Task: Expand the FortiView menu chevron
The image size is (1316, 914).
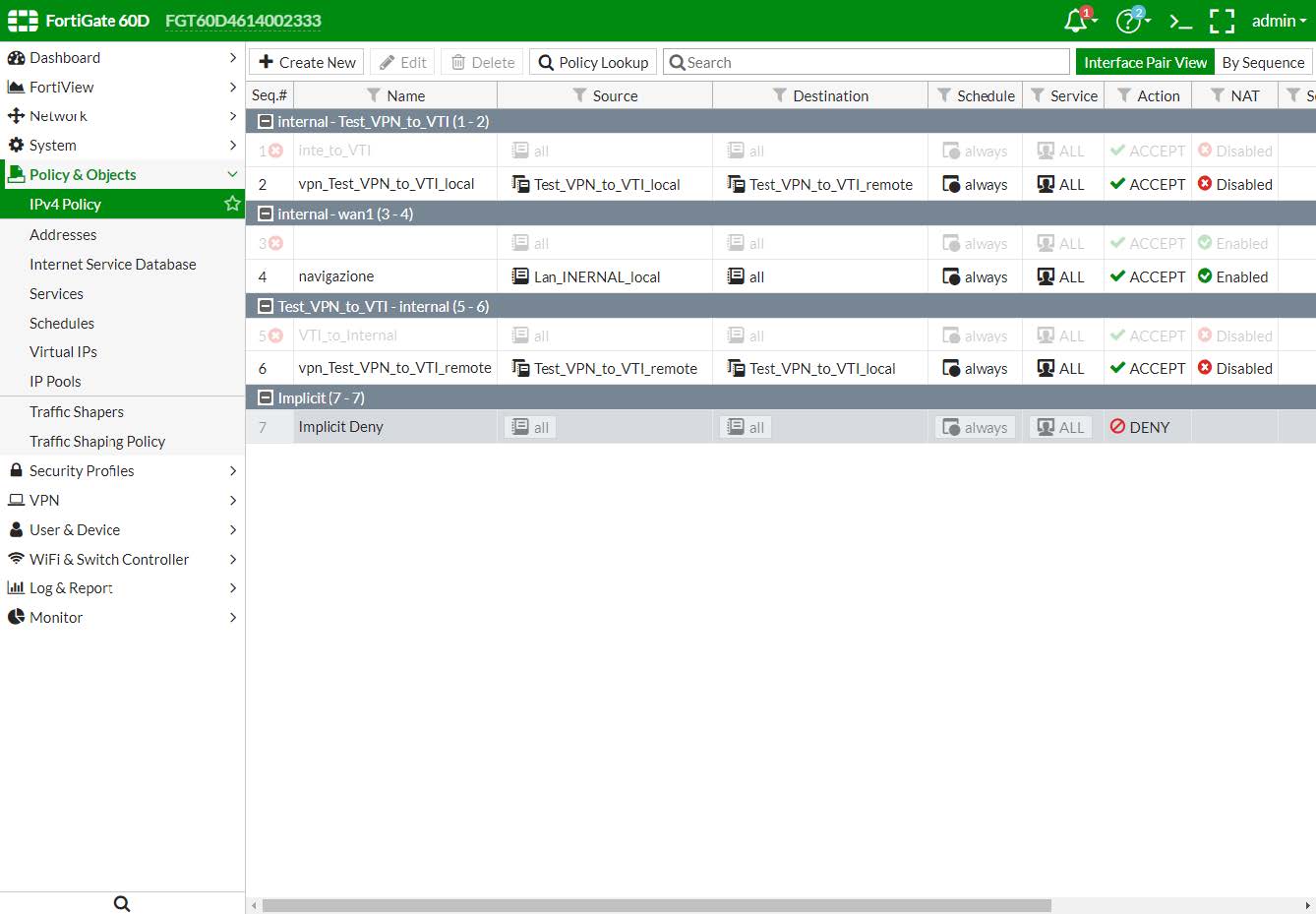Action: [x=233, y=87]
